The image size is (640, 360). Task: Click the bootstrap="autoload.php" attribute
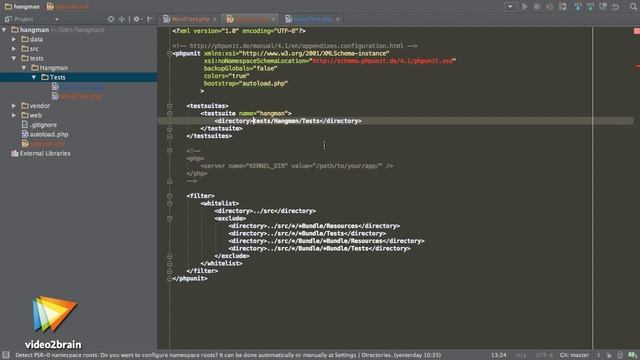click(246, 83)
